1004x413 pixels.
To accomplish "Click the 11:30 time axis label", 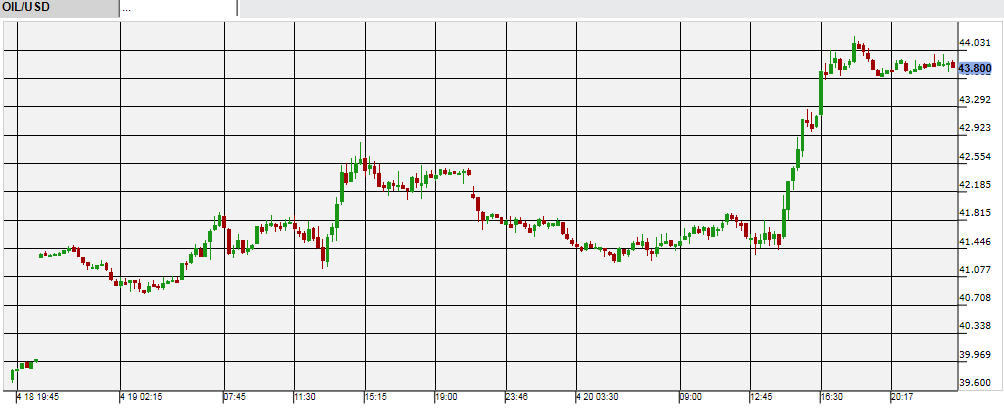I will [305, 397].
